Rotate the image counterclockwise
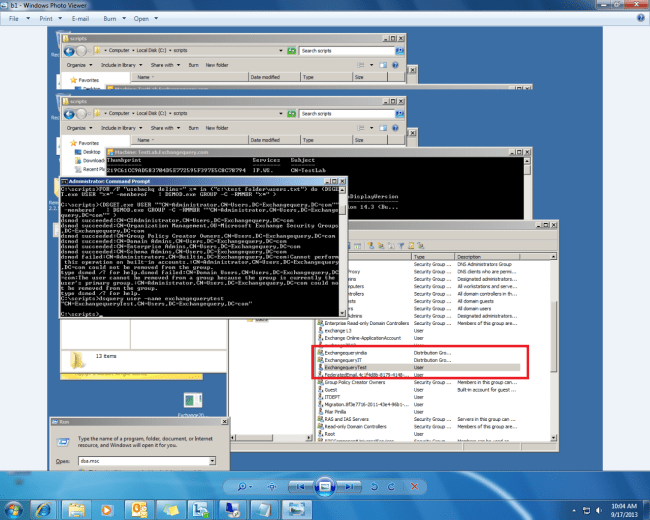The image size is (650, 520). pos(375,485)
